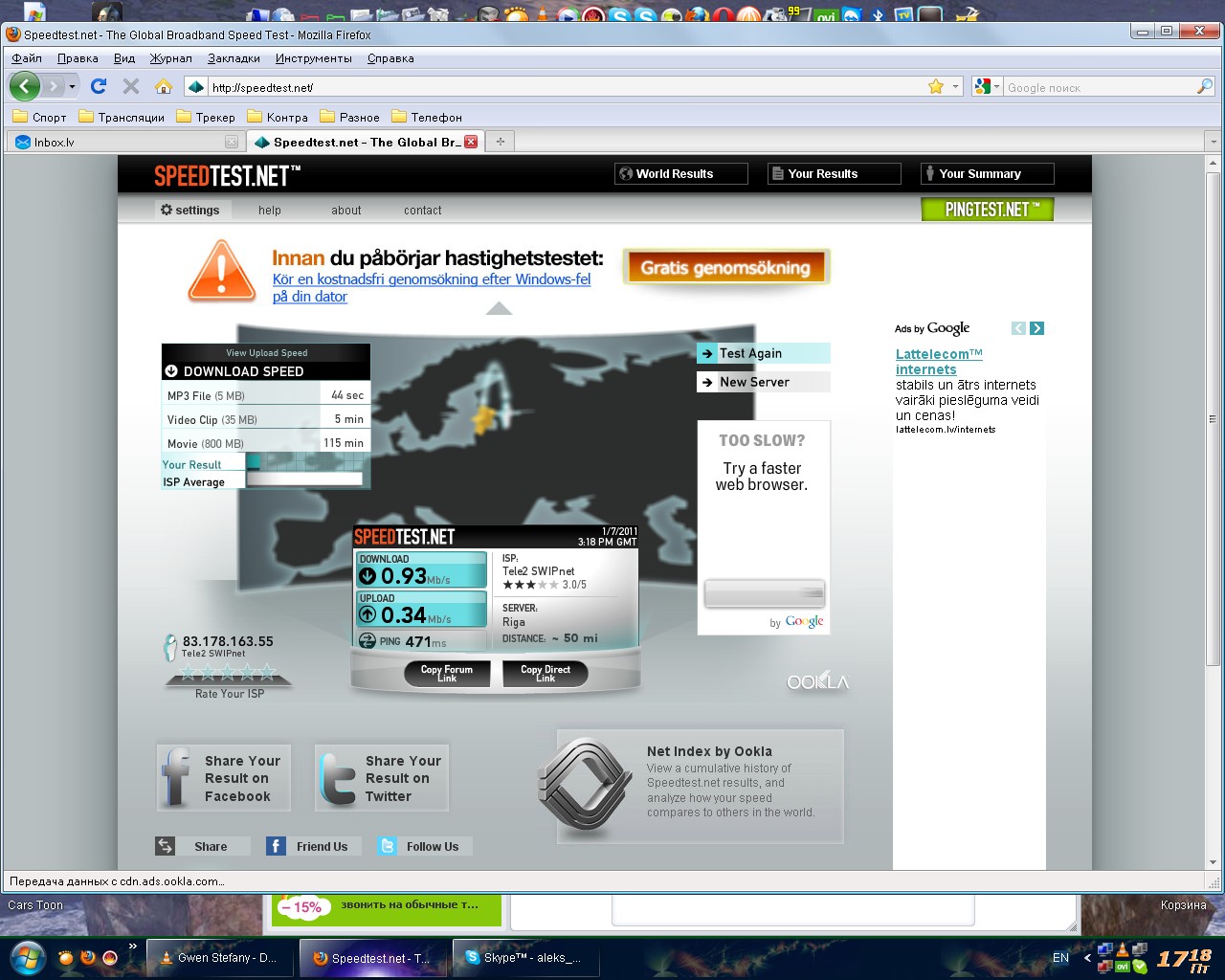Image resolution: width=1225 pixels, height=980 pixels.
Task: Click Test Again
Action: click(x=763, y=353)
